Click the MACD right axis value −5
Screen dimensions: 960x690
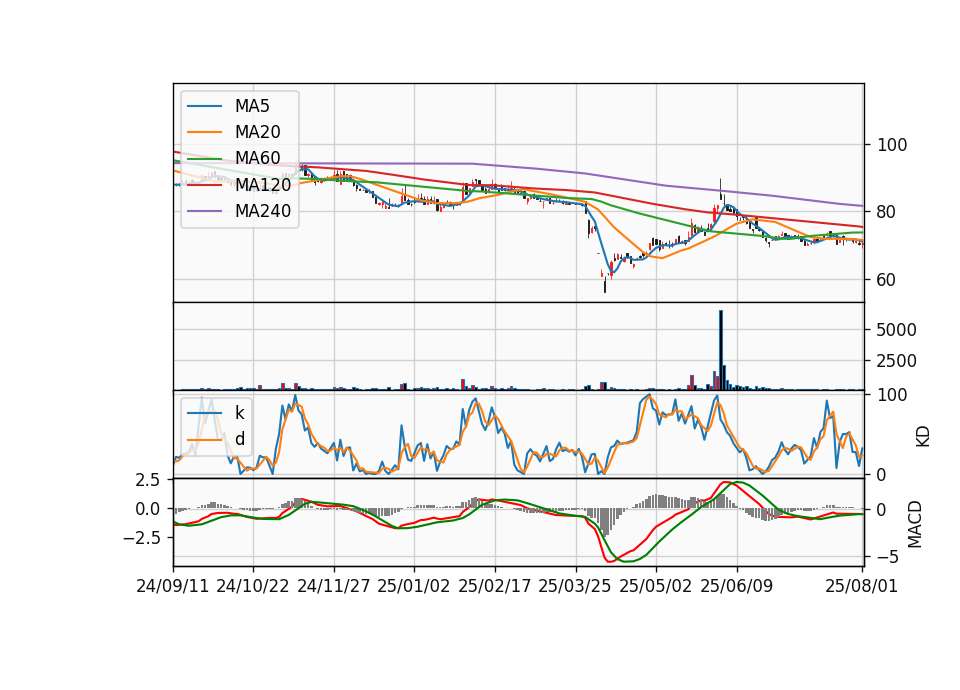point(887,557)
